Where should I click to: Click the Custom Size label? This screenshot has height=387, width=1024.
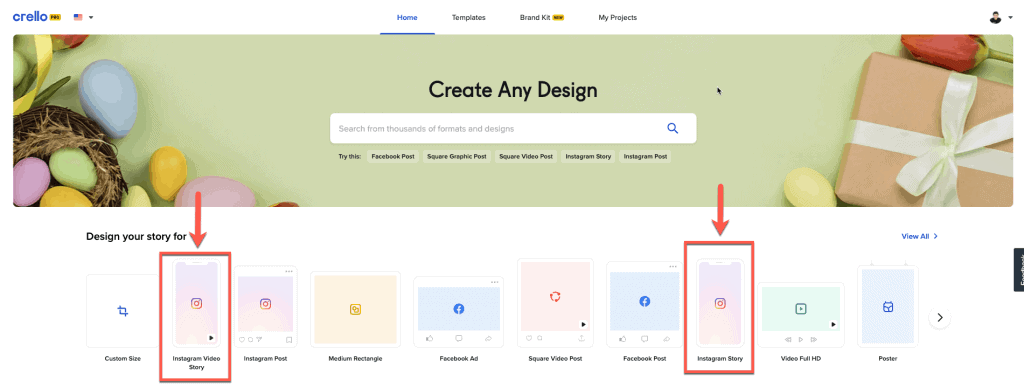pos(123,359)
